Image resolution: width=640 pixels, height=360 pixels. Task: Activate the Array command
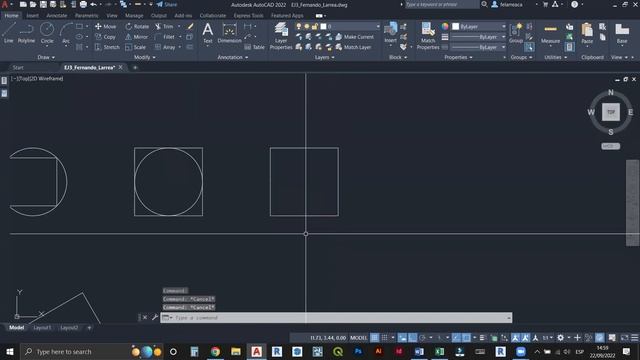(165, 47)
